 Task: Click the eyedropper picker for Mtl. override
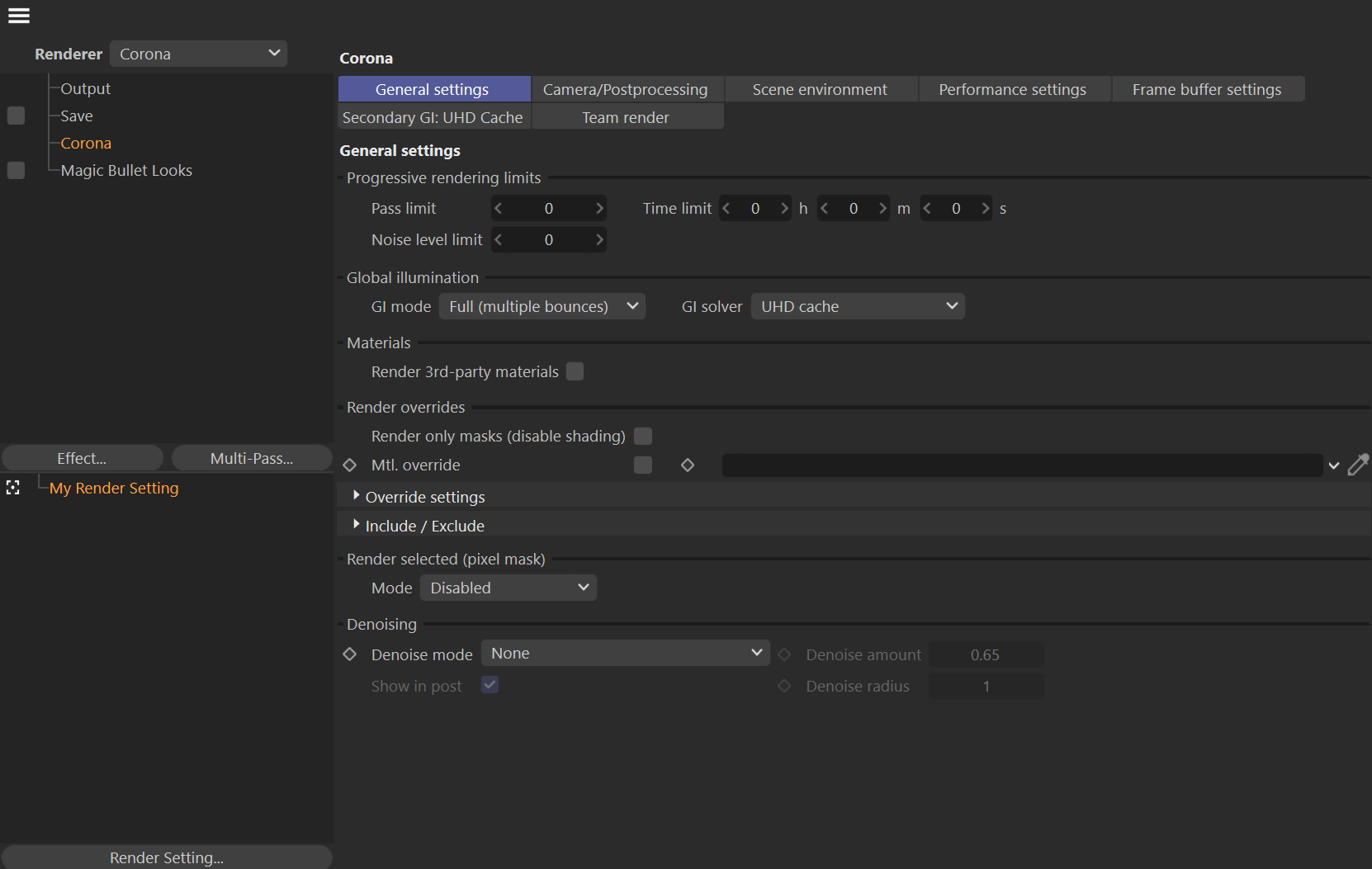[x=1358, y=465]
